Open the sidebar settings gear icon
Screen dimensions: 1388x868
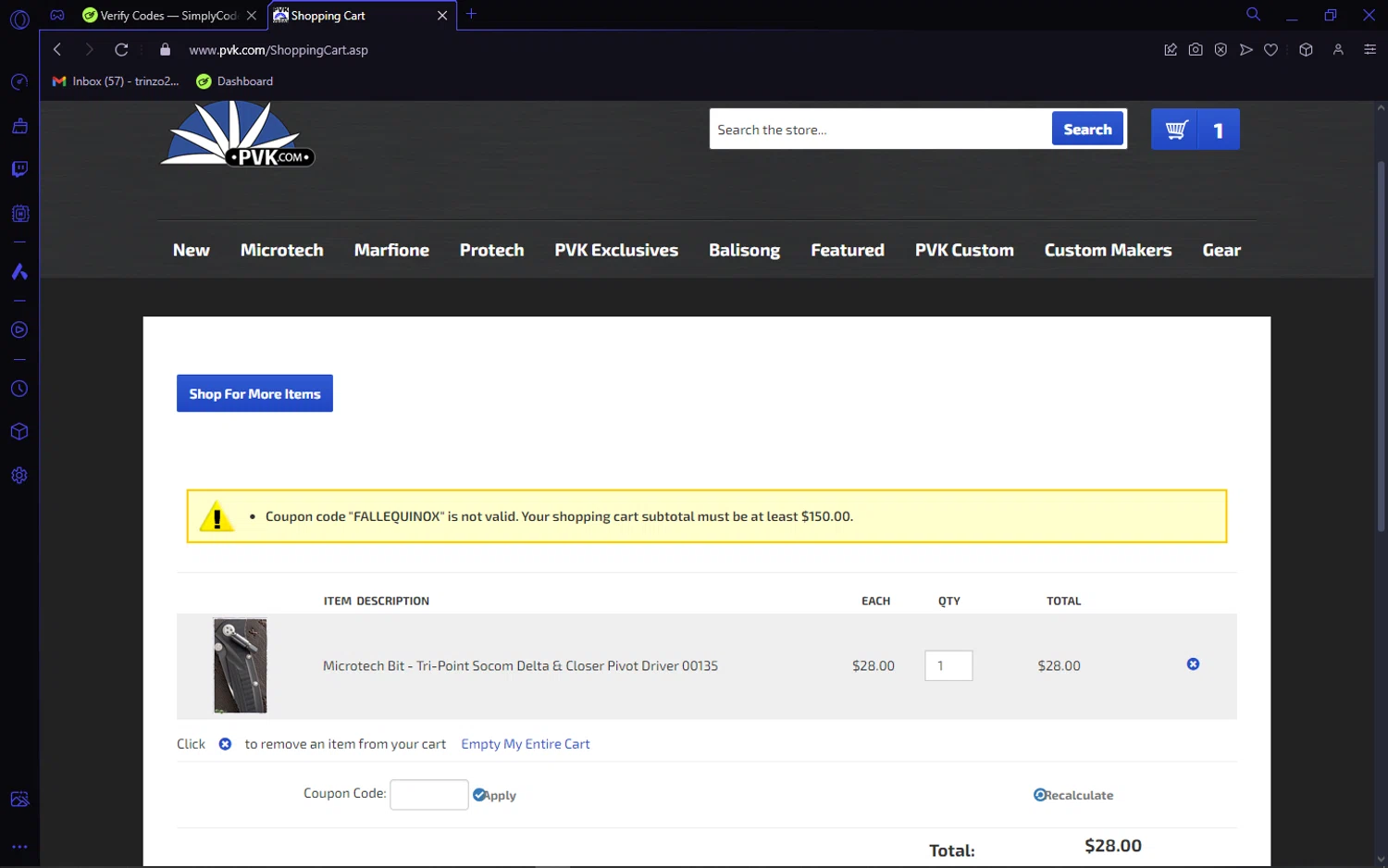coord(19,476)
